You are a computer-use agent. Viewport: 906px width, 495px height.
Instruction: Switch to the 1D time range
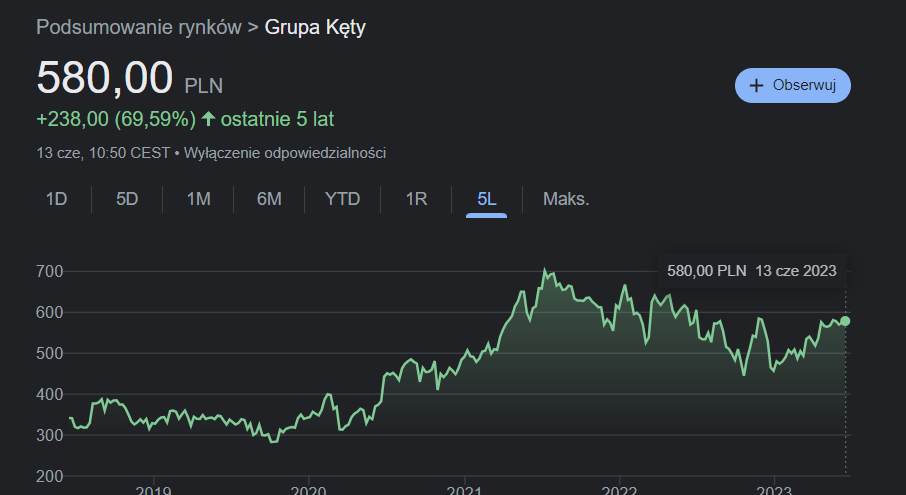pyautogui.click(x=56, y=198)
